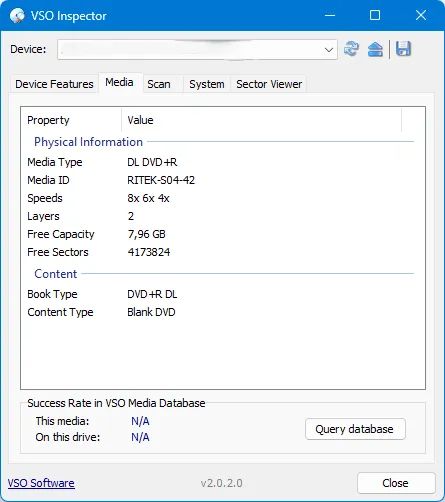Screen dimensions: 445x502
Task: Open the VSO Software link
Action: 41,483
